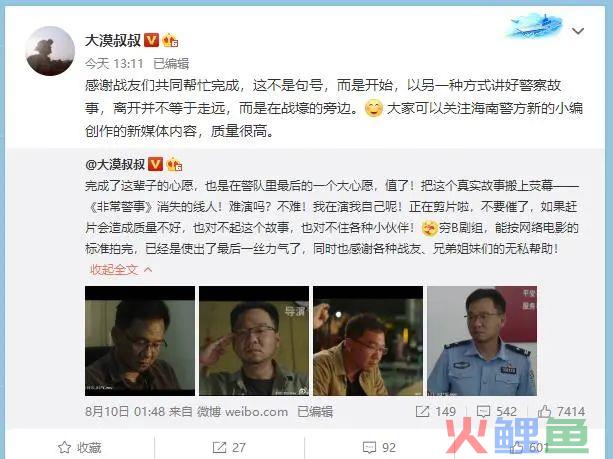Click the 大漠叔叔 profile avatar

(50, 51)
